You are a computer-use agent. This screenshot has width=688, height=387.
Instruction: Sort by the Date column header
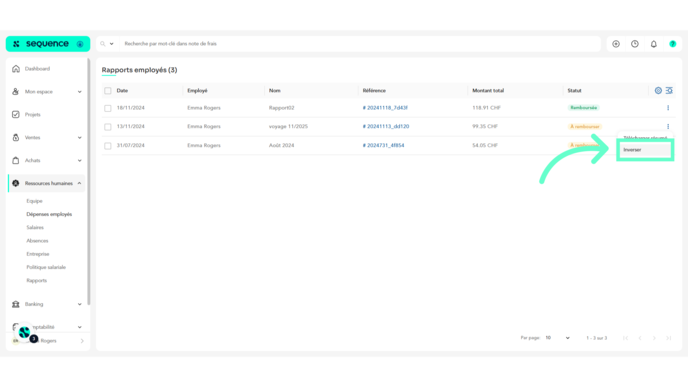click(x=122, y=90)
